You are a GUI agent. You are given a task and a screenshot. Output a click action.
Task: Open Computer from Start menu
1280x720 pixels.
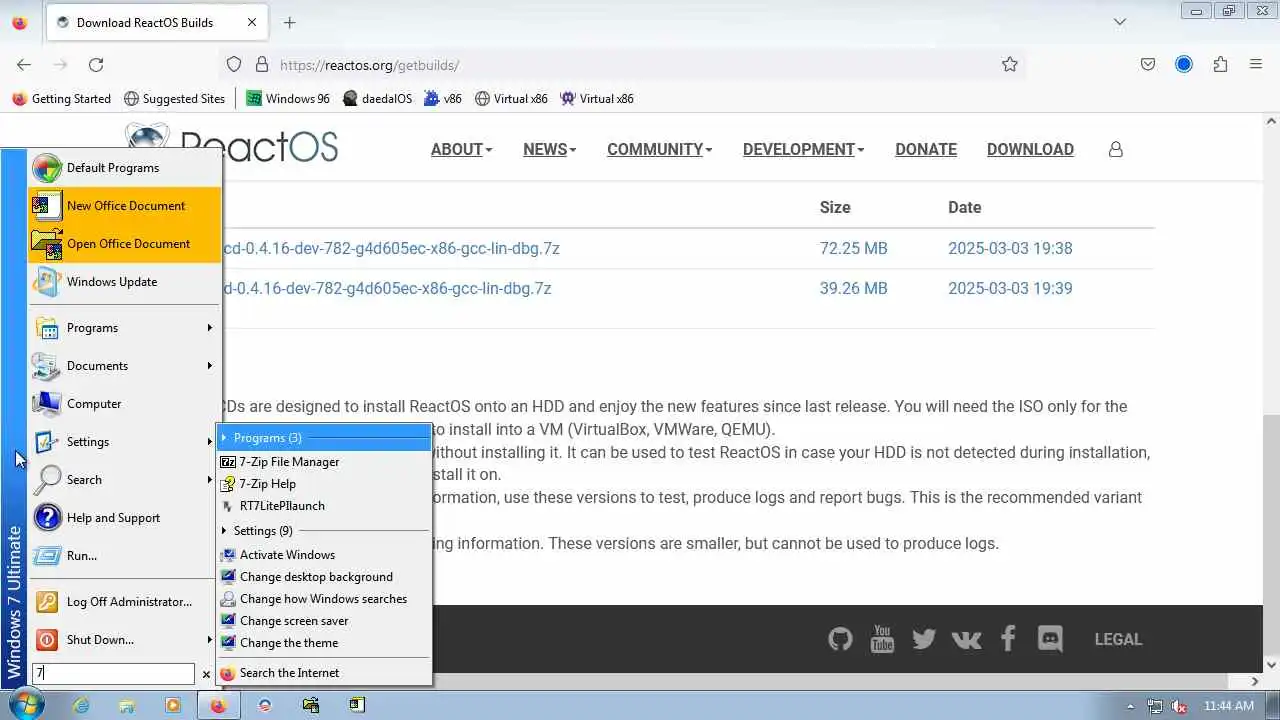point(124,404)
